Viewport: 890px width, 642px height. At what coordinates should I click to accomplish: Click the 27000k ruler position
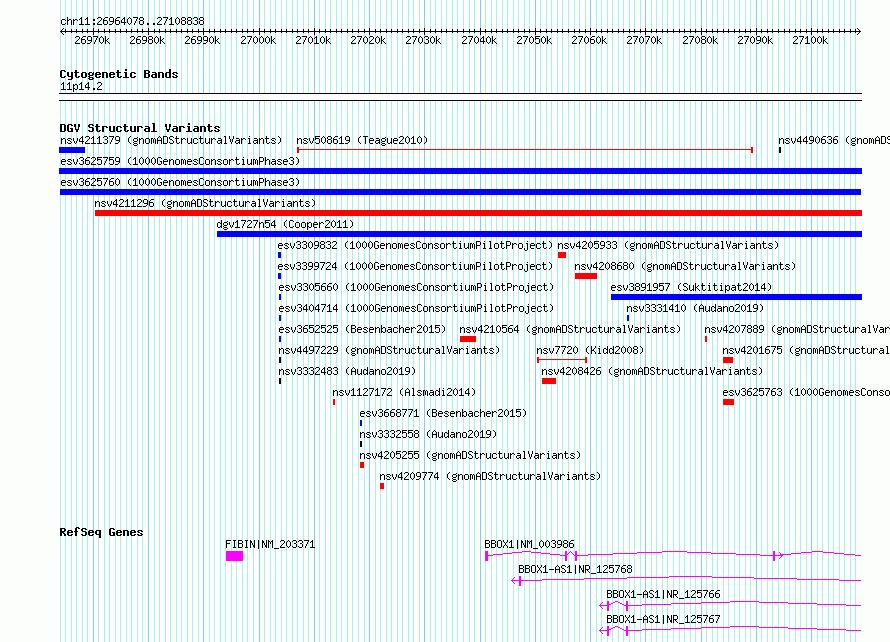(x=258, y=40)
